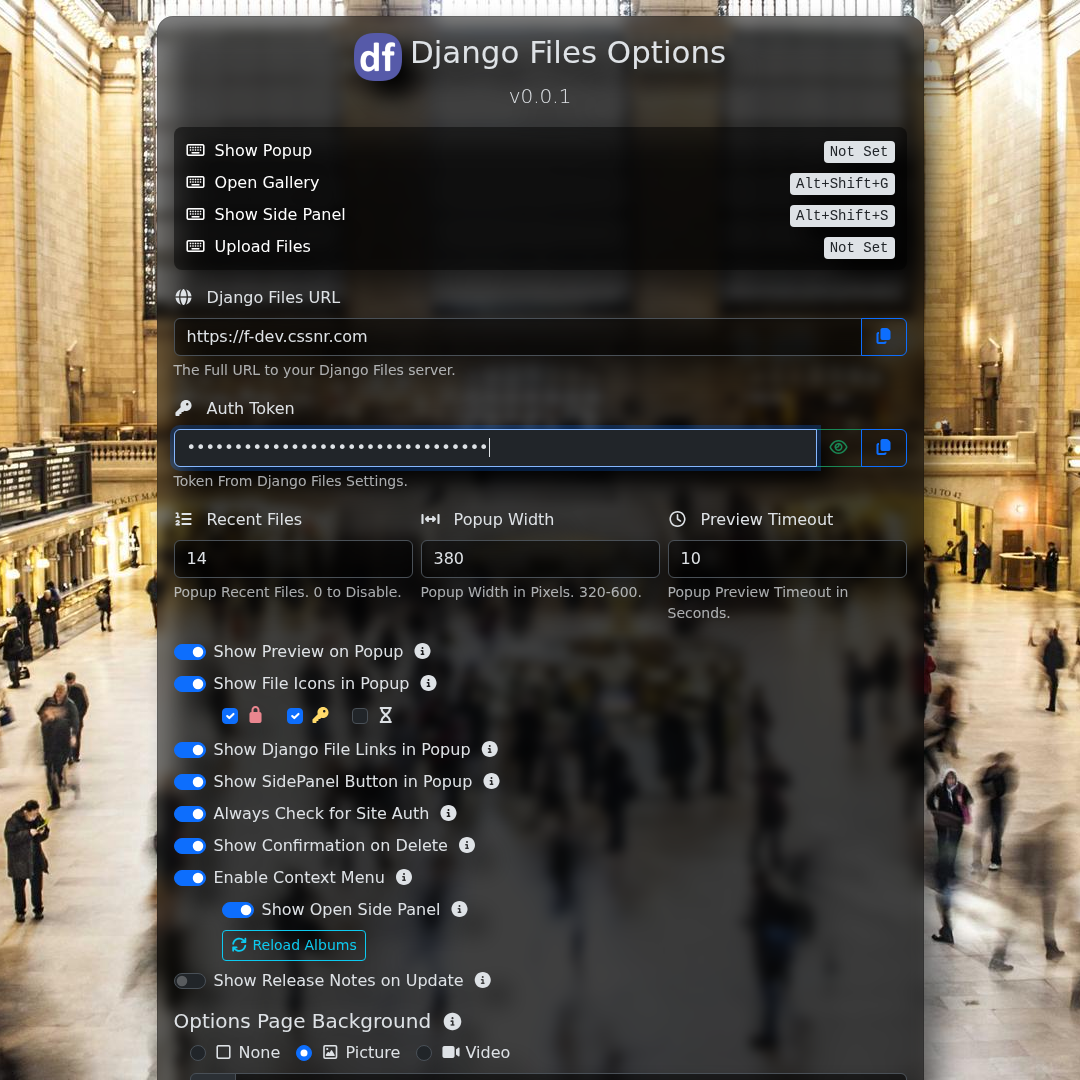The image size is (1080, 1080).
Task: Show info for Show Release Notes on Update
Action: [x=483, y=980]
